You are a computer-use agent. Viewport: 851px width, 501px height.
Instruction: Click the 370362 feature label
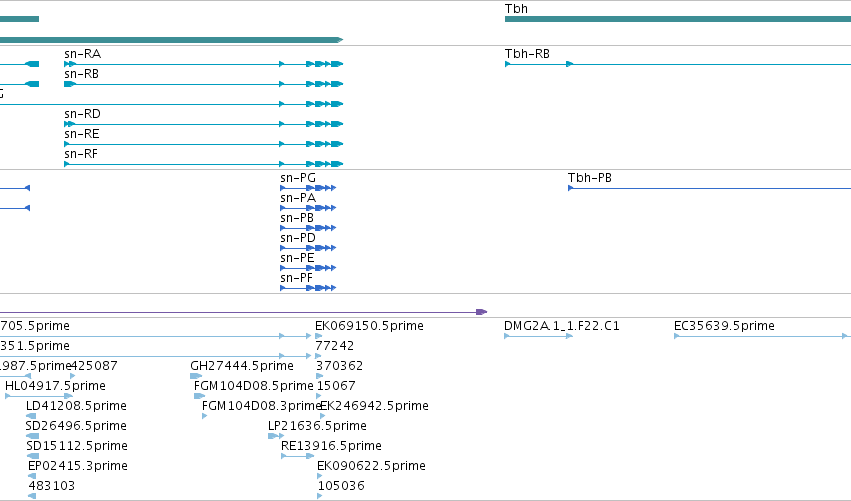[x=339, y=366]
